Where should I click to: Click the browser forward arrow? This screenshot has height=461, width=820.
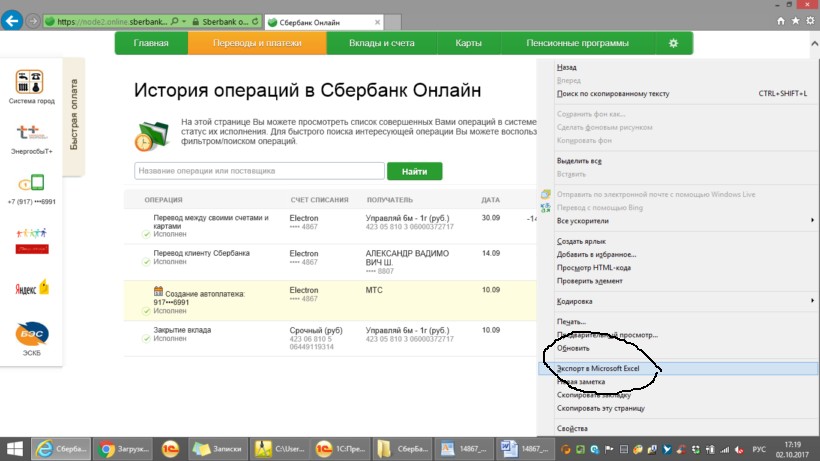33,21
